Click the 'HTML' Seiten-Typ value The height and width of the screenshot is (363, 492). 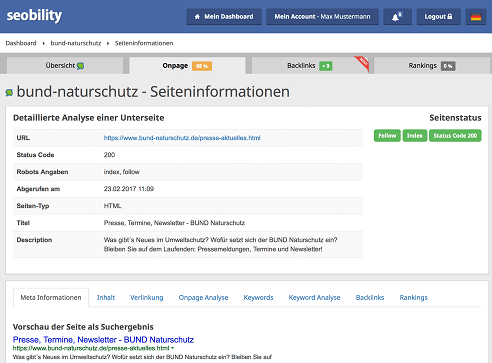(x=112, y=206)
